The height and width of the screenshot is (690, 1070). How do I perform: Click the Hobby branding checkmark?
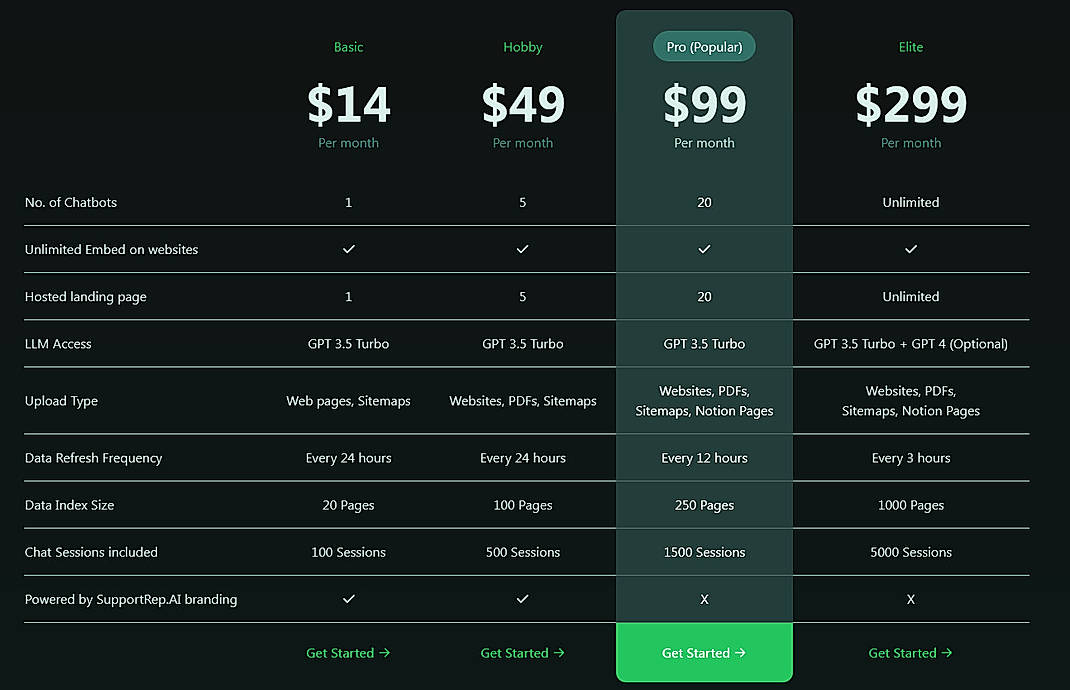click(x=522, y=599)
